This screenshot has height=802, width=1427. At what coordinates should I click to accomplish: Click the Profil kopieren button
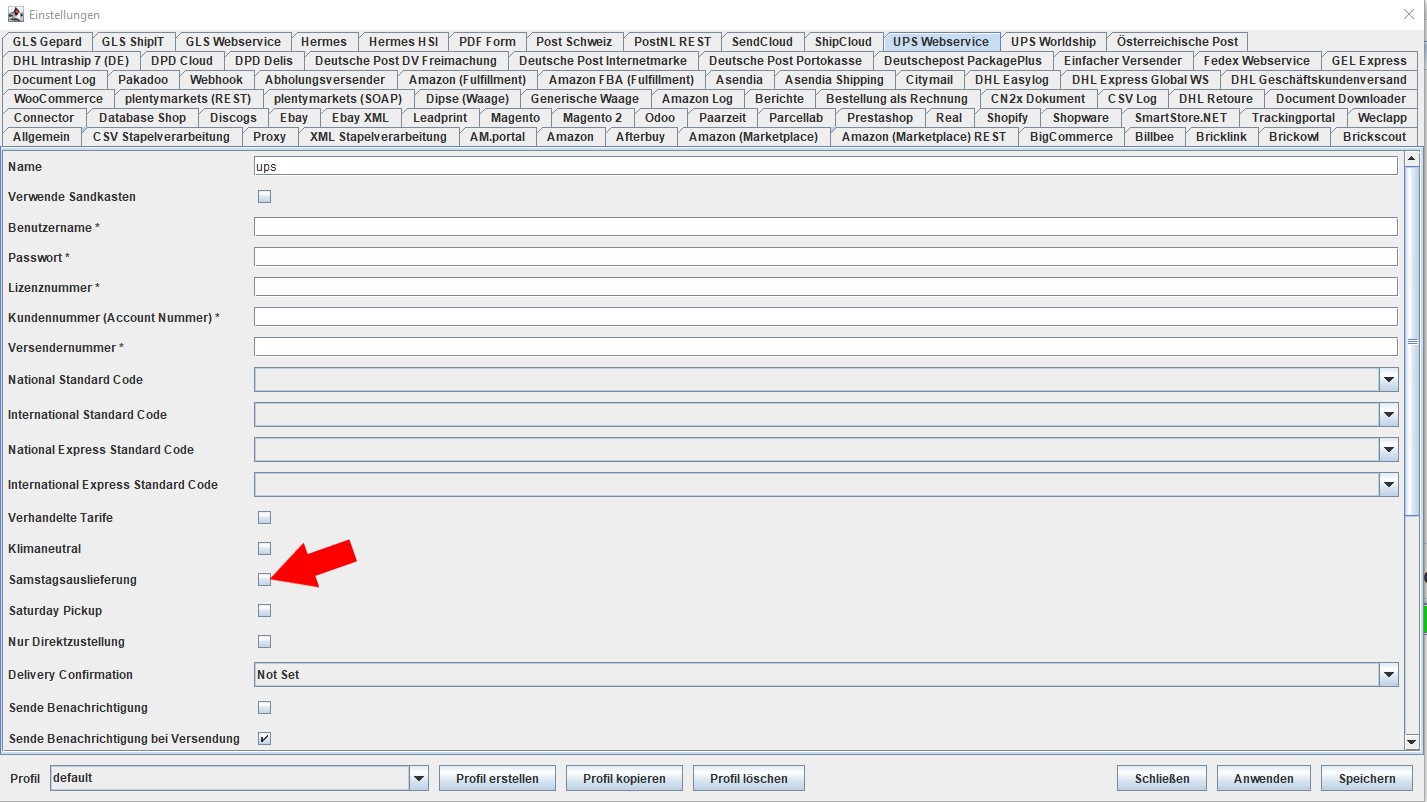click(624, 778)
